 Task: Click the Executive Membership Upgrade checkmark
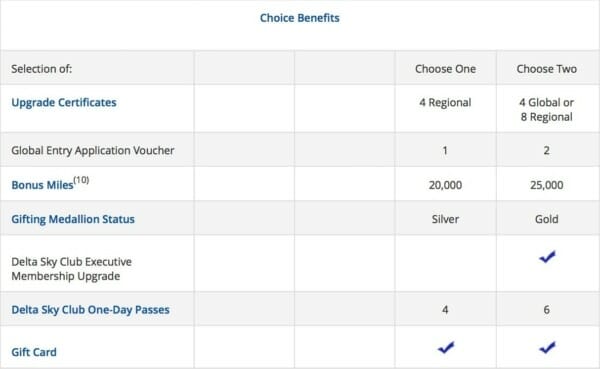[547, 257]
